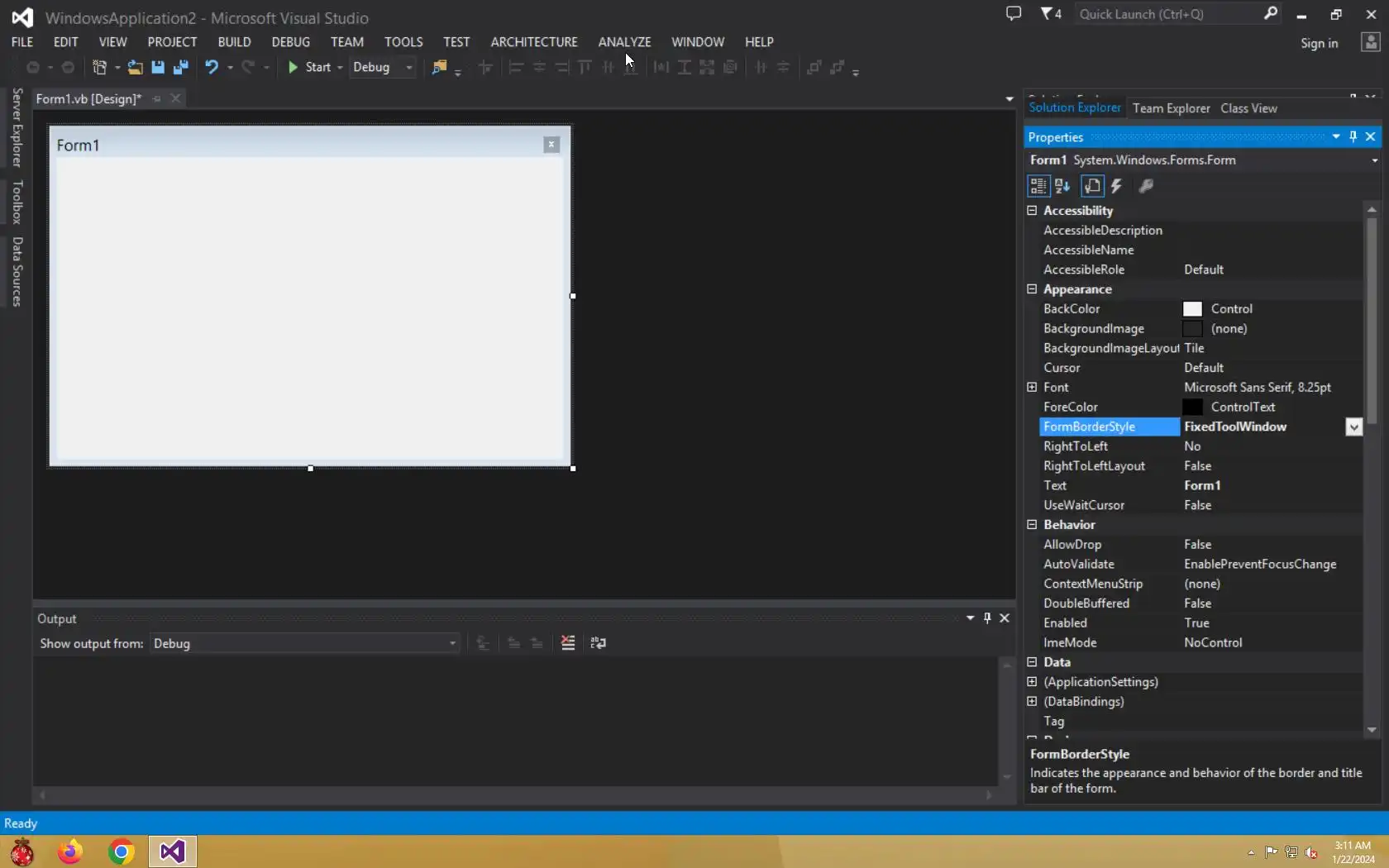The image size is (1389, 868).
Task: Click the Open File toolbar icon
Action: coord(135,68)
